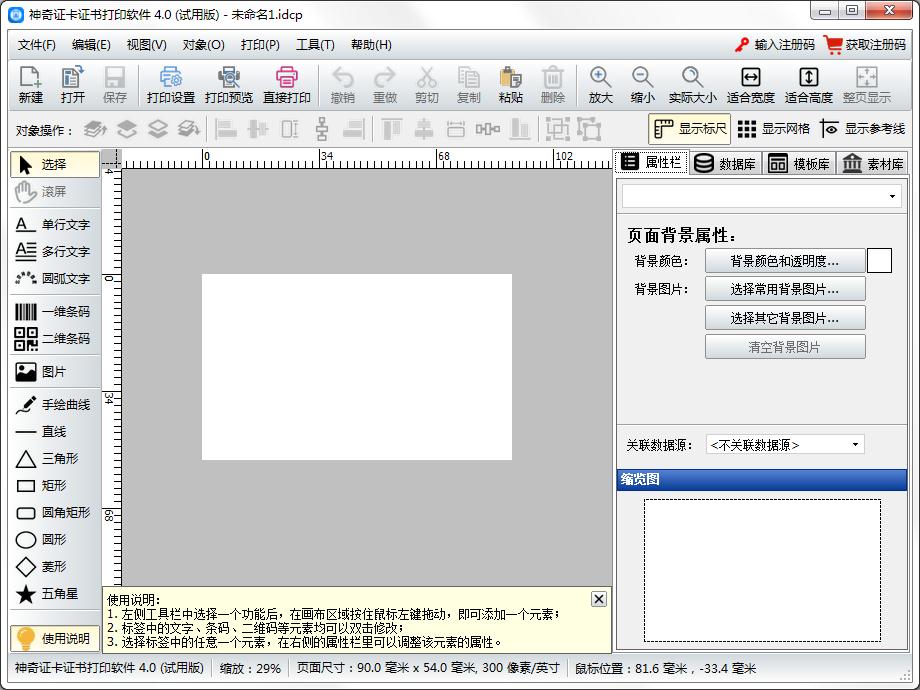
Task: Select the 一维条码 barcode tool
Action: point(54,312)
